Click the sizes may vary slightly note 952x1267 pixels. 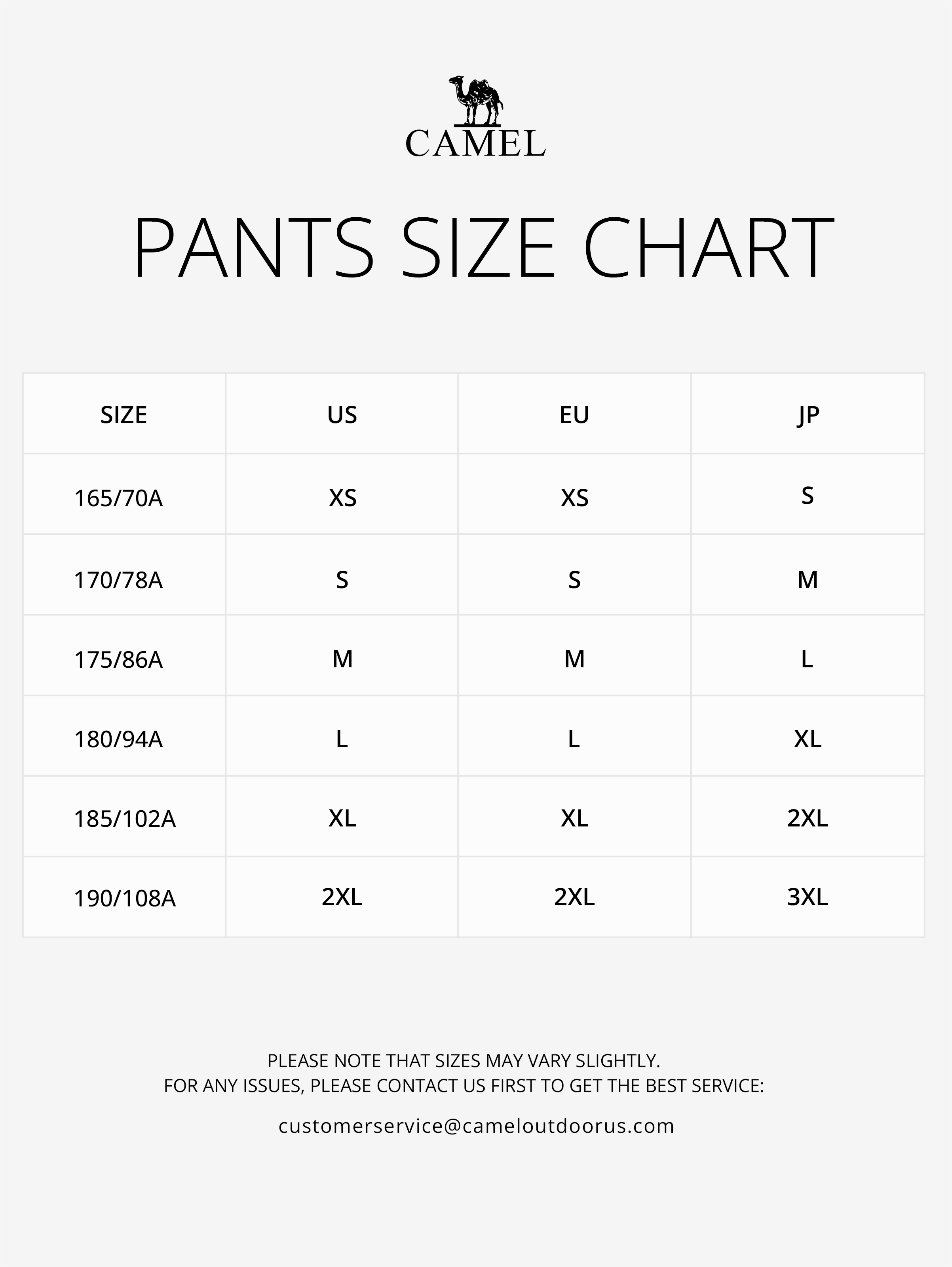(x=464, y=1060)
